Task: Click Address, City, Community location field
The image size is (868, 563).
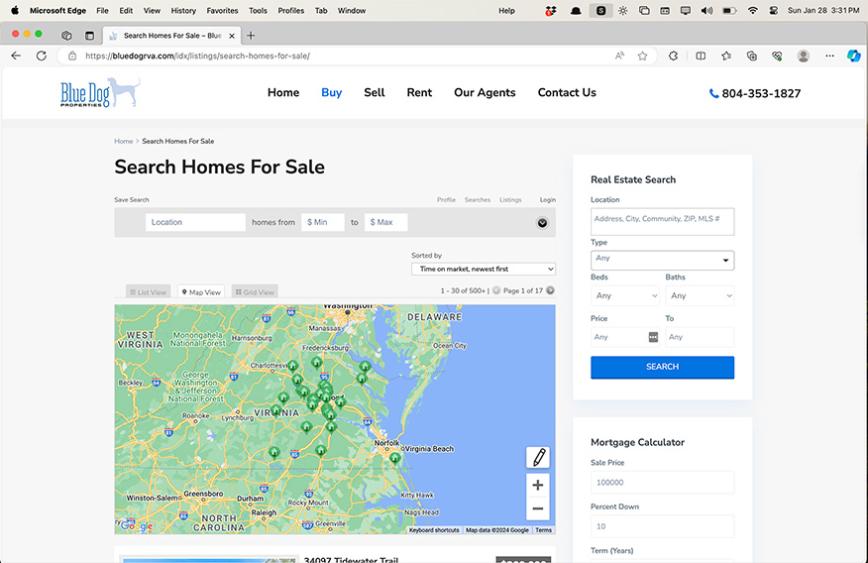Action: pyautogui.click(x=663, y=221)
